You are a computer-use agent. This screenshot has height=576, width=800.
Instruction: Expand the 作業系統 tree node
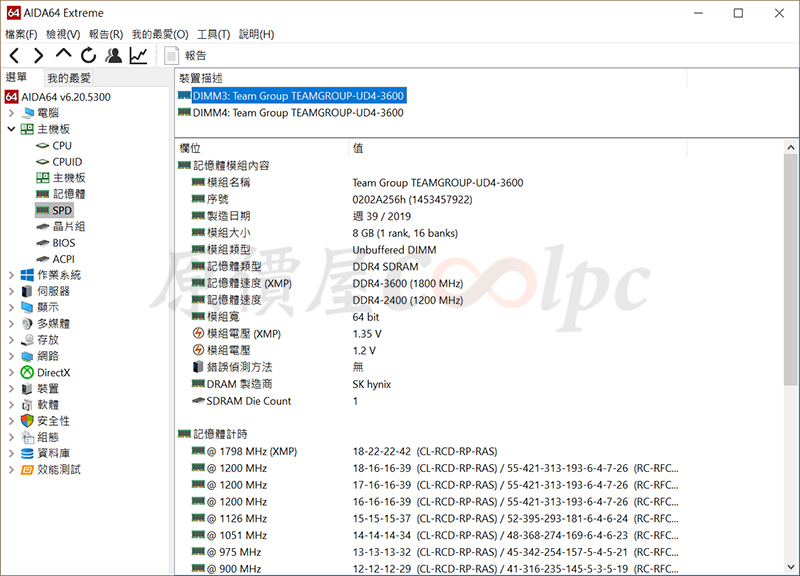11,275
